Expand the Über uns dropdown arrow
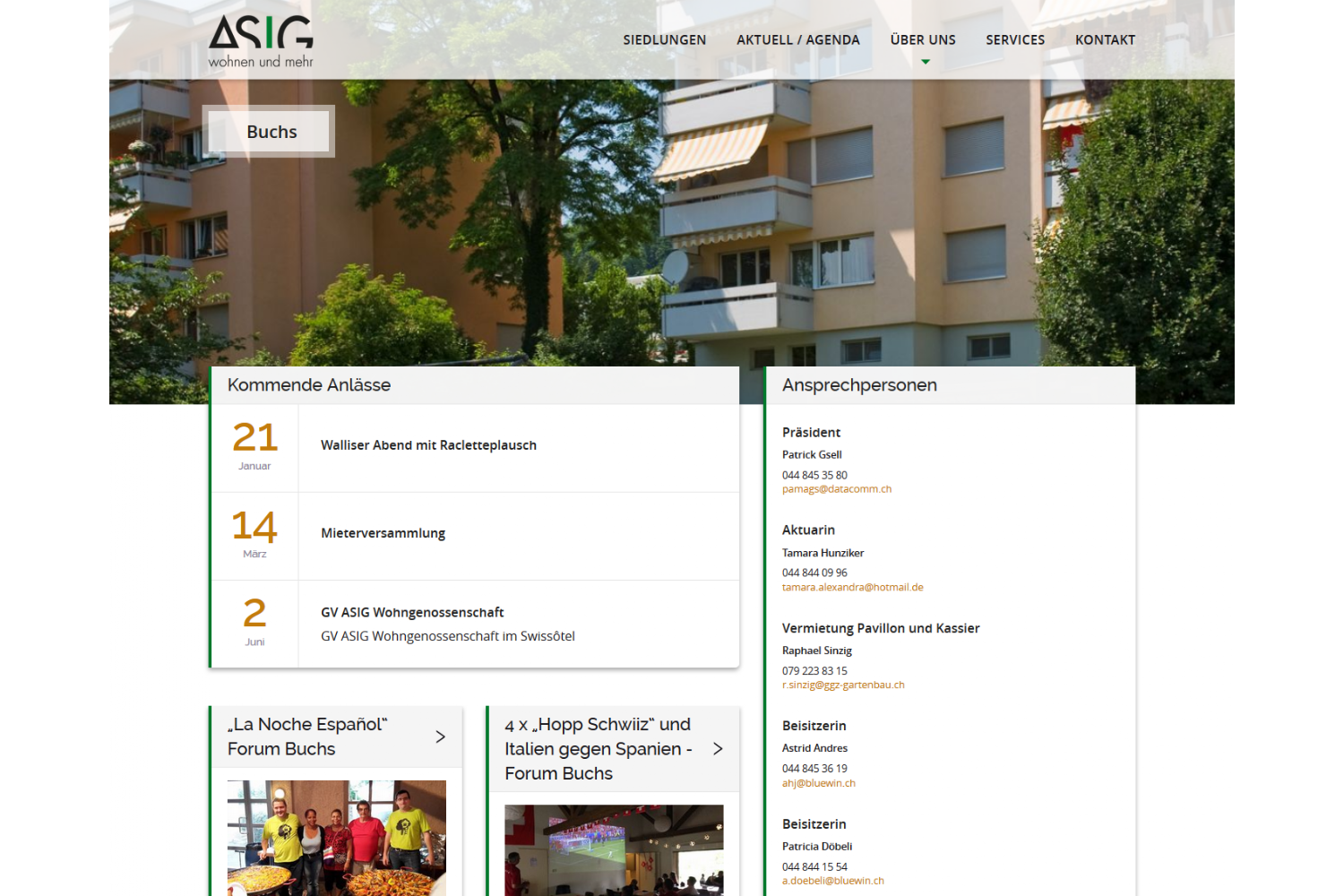The width and height of the screenshot is (1344, 896). [x=926, y=62]
